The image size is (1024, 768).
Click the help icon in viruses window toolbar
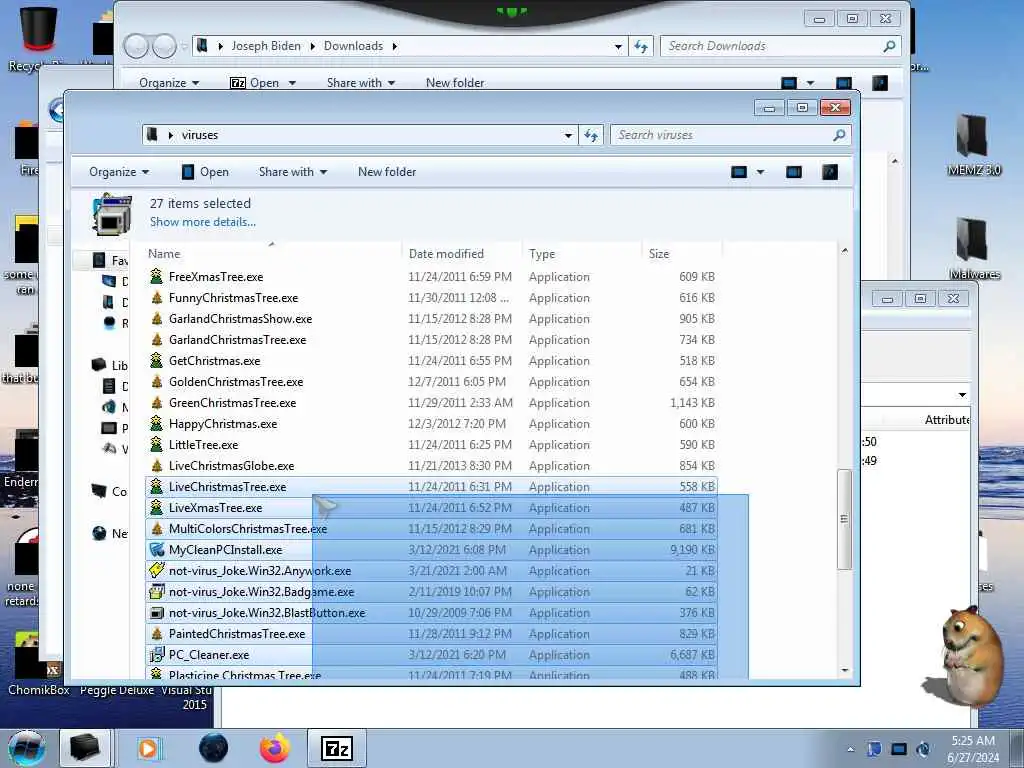coord(829,172)
